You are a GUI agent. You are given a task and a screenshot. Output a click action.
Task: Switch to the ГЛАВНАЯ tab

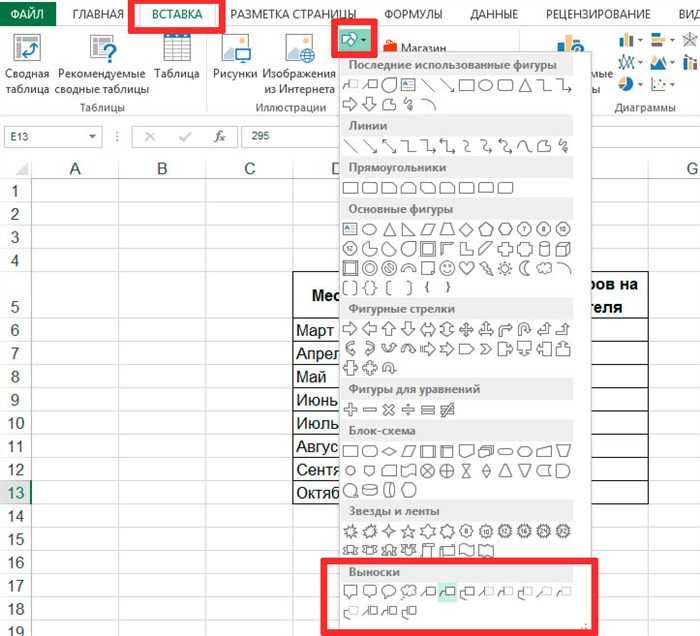98,14
